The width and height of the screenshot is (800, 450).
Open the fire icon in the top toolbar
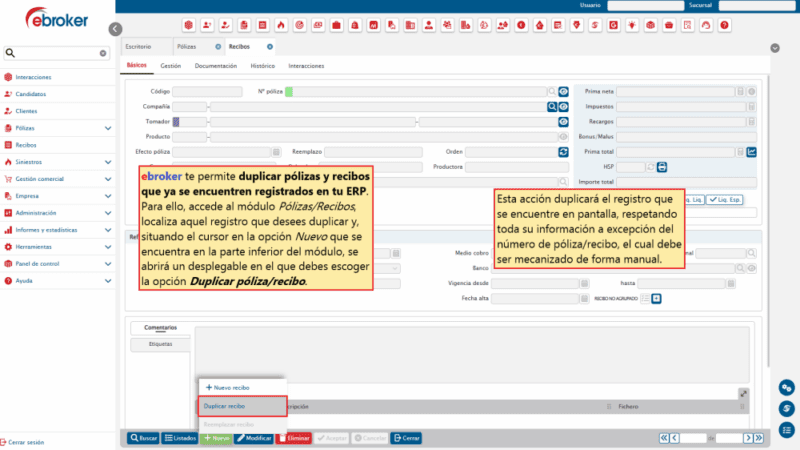[x=281, y=25]
